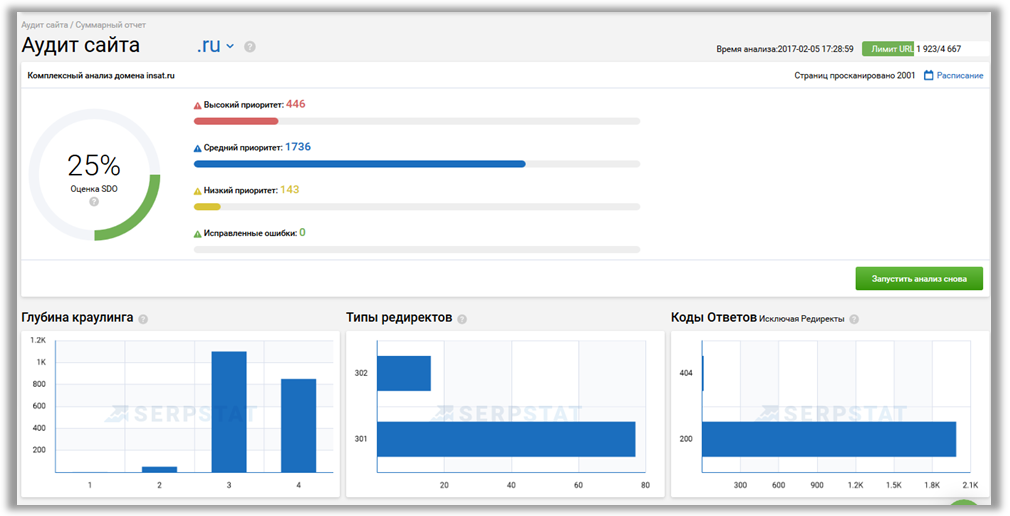This screenshot has height=516, width=1010.
Task: Click the green triangle icon for Исправленные ошибки
Action: coord(198,234)
